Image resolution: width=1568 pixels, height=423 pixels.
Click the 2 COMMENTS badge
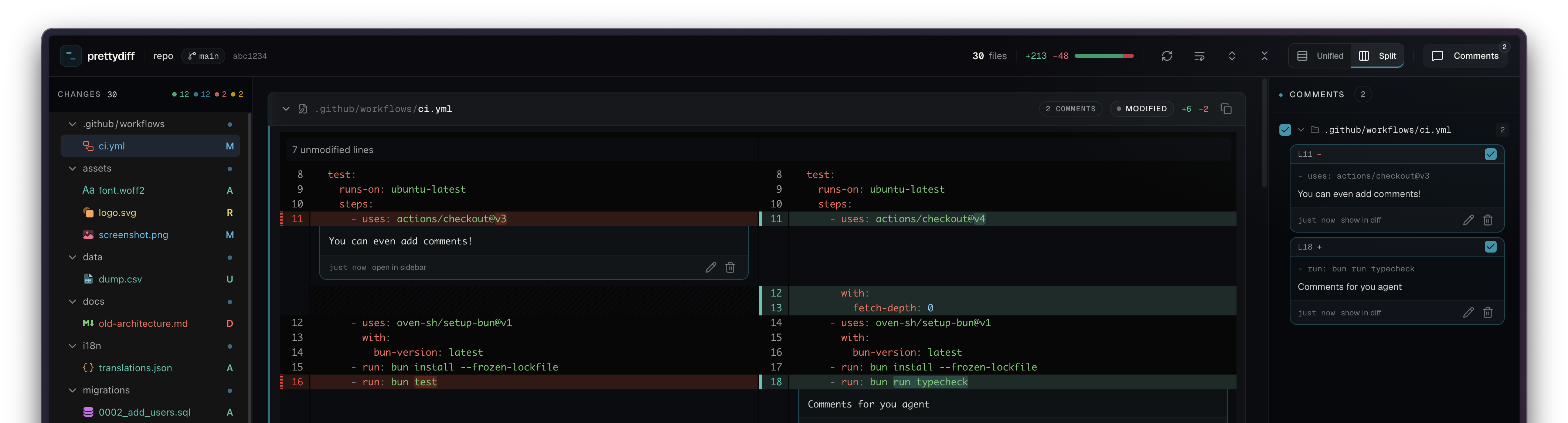[1070, 109]
